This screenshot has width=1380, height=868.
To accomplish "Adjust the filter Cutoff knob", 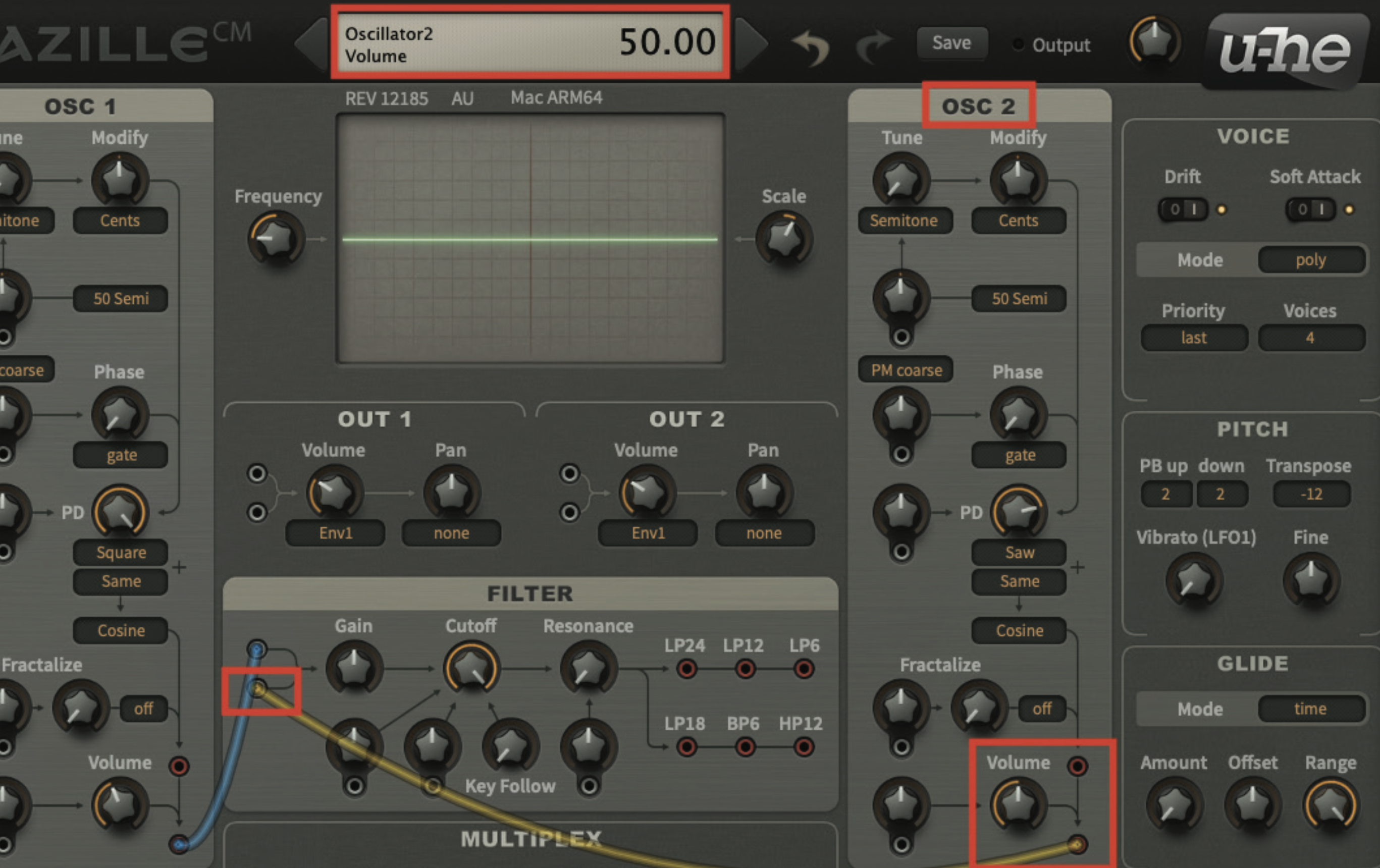I will [471, 668].
